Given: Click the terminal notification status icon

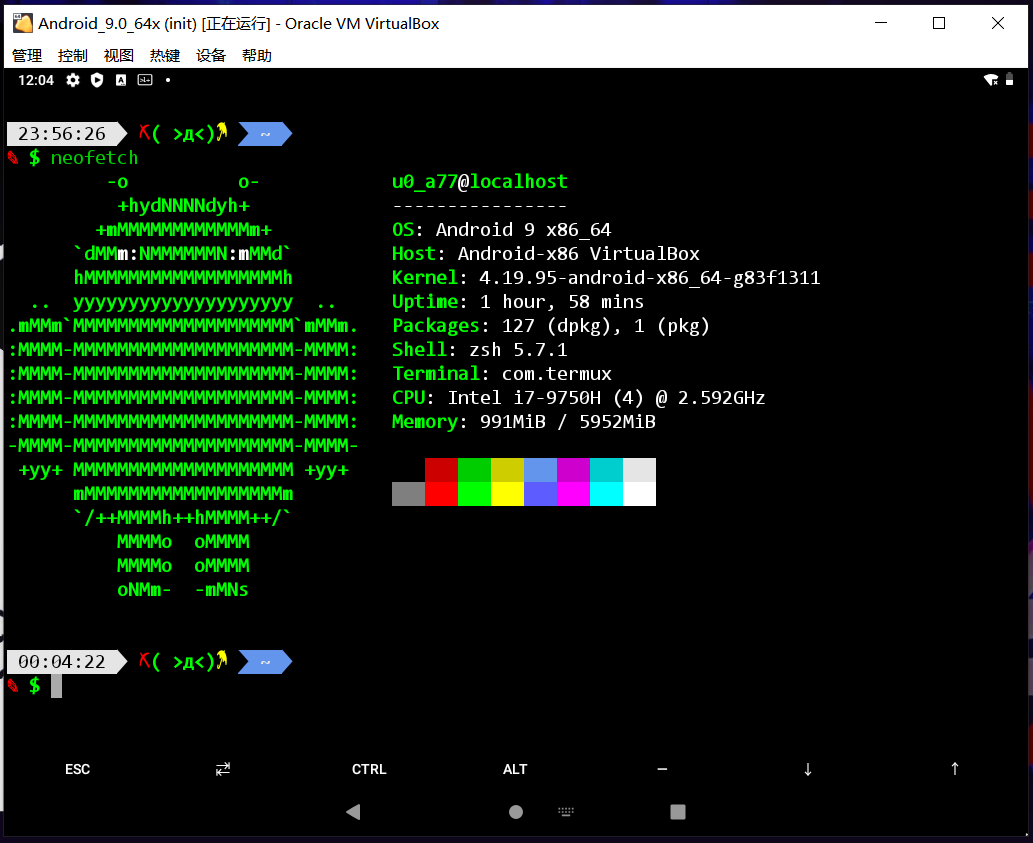Looking at the screenshot, I should coord(145,80).
